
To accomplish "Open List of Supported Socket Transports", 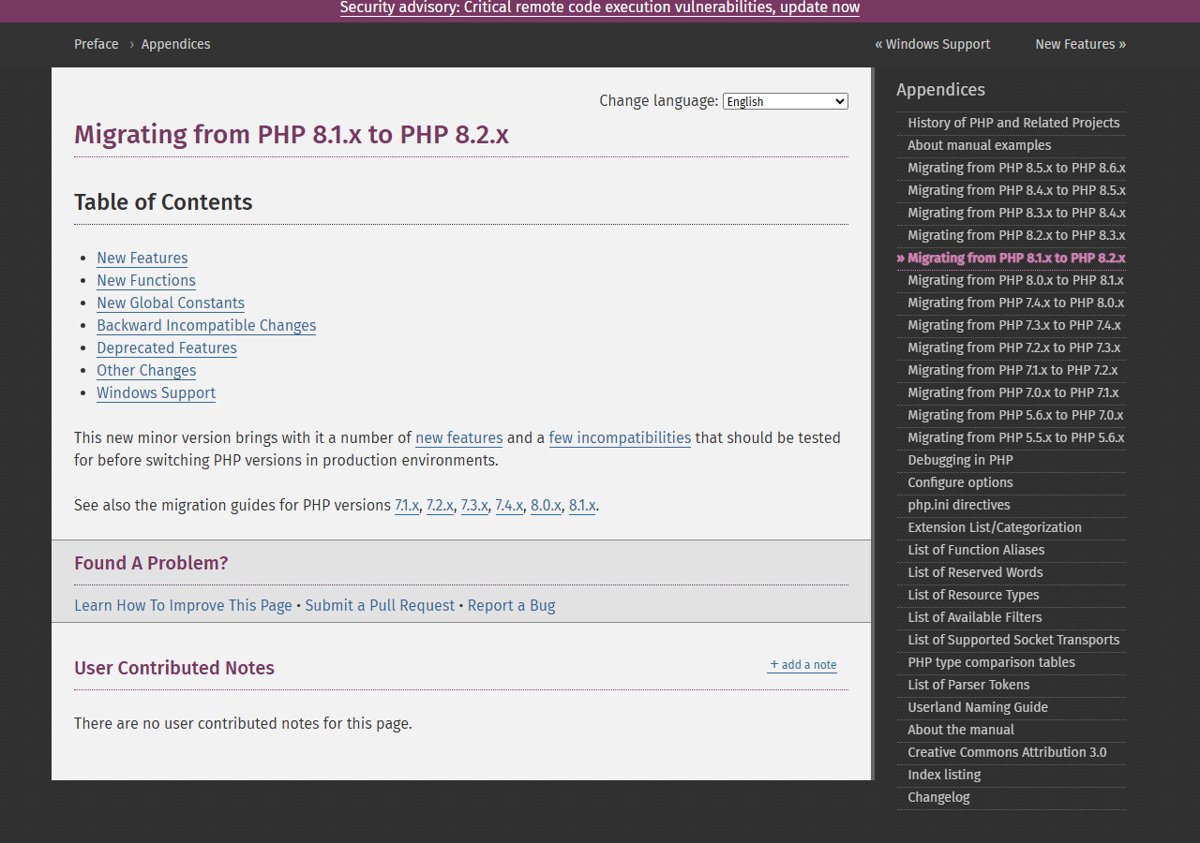I will 1013,640.
